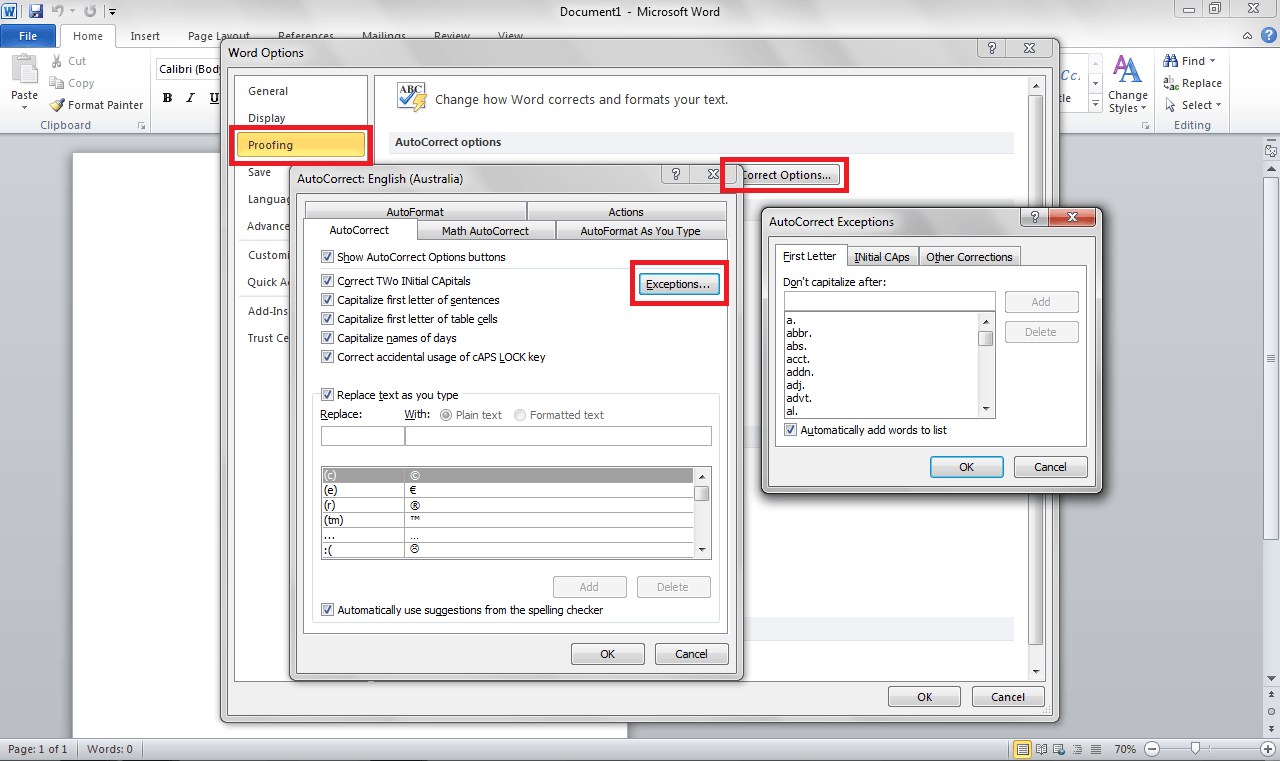This screenshot has width=1280, height=761.
Task: Open the Other Corrections tab
Action: [969, 257]
